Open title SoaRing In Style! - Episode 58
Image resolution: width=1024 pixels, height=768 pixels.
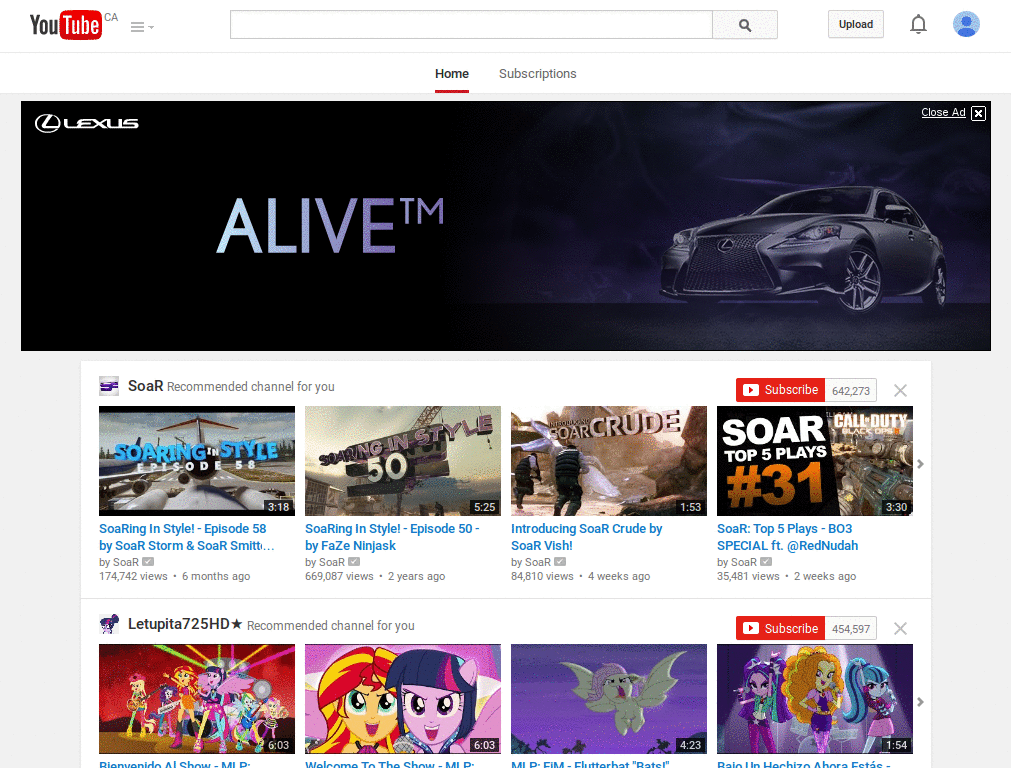pyautogui.click(x=187, y=537)
